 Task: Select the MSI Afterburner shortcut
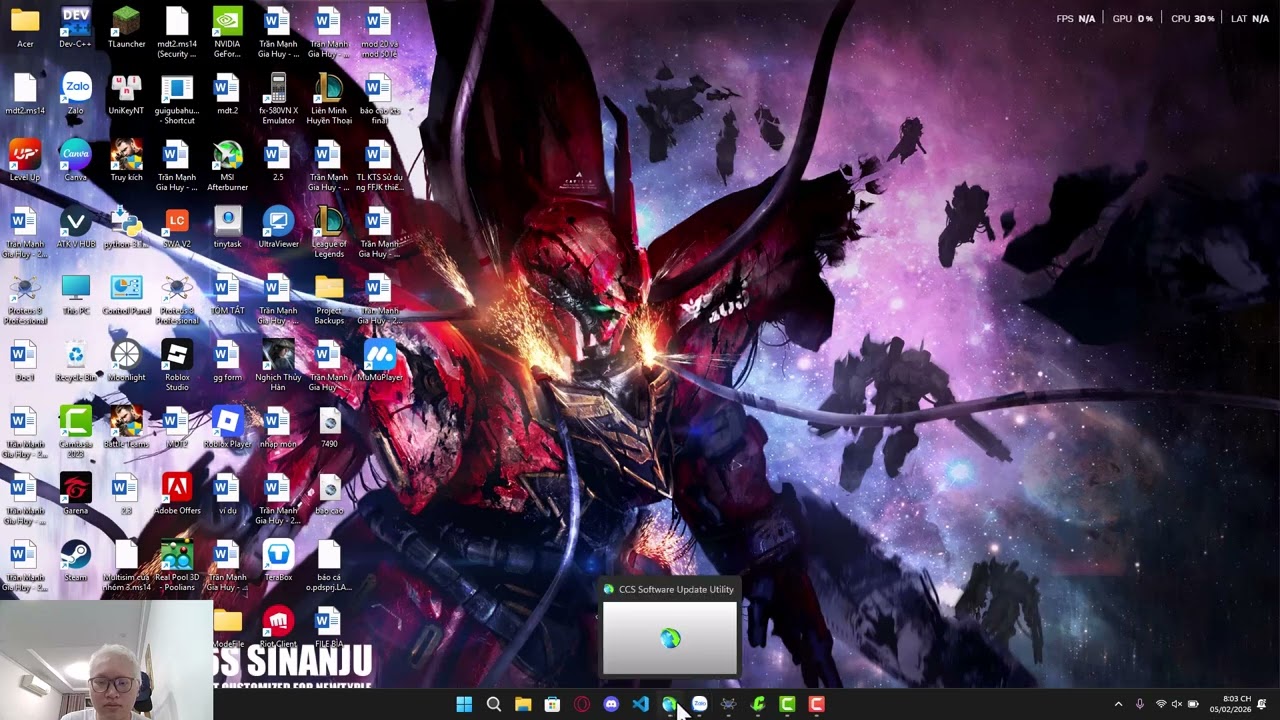click(x=227, y=166)
